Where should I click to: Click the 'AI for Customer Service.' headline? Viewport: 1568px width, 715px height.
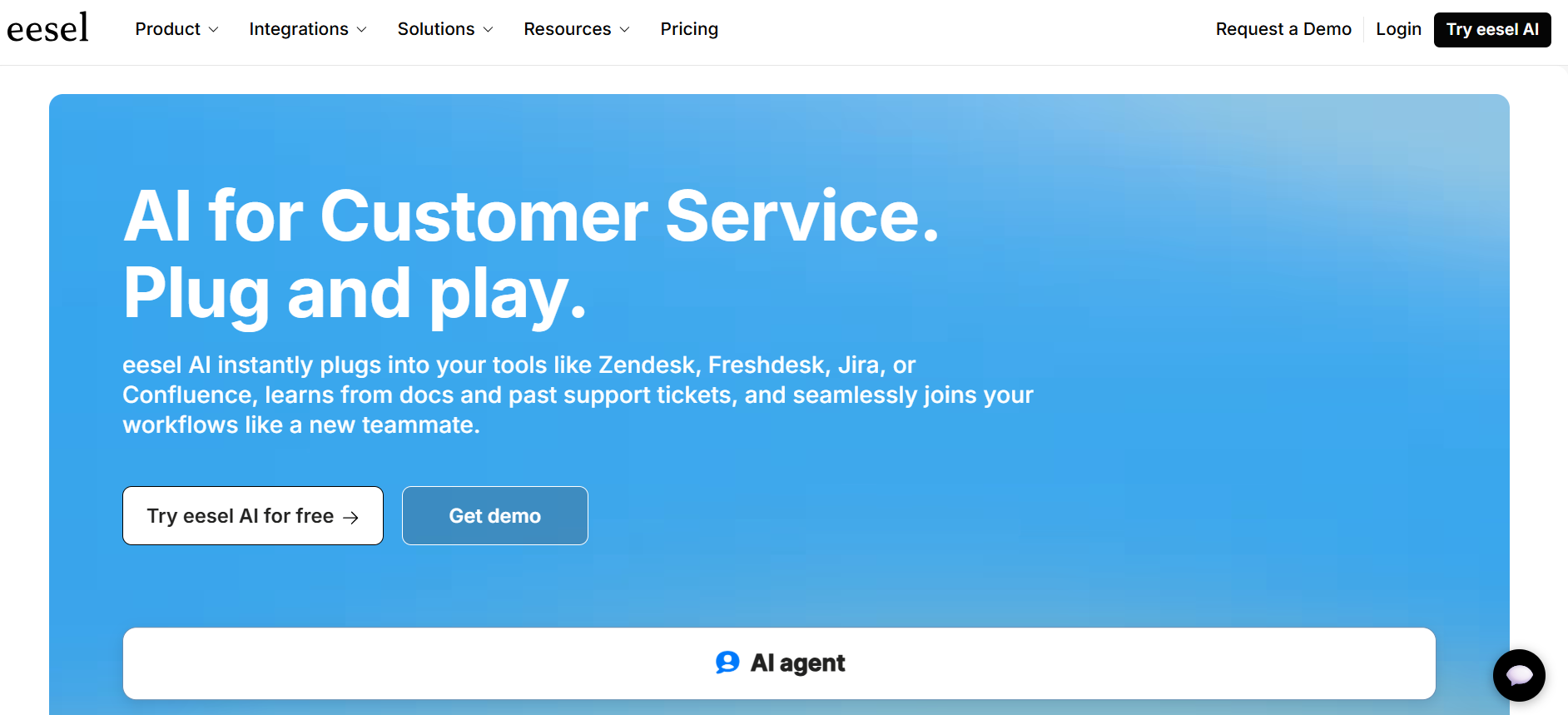coord(531,216)
